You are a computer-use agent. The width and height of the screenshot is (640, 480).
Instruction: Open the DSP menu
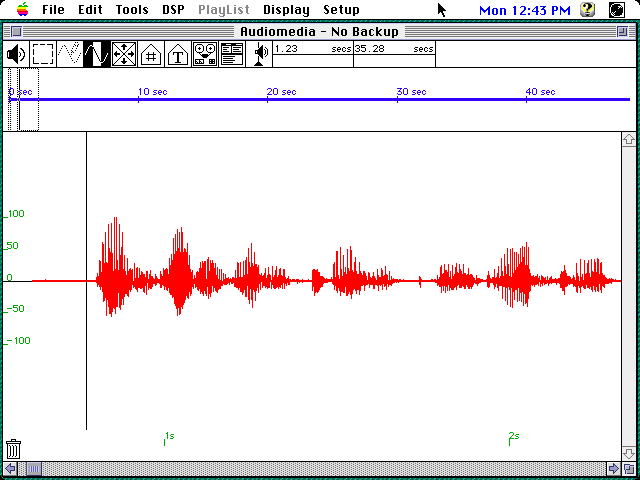coord(173,9)
